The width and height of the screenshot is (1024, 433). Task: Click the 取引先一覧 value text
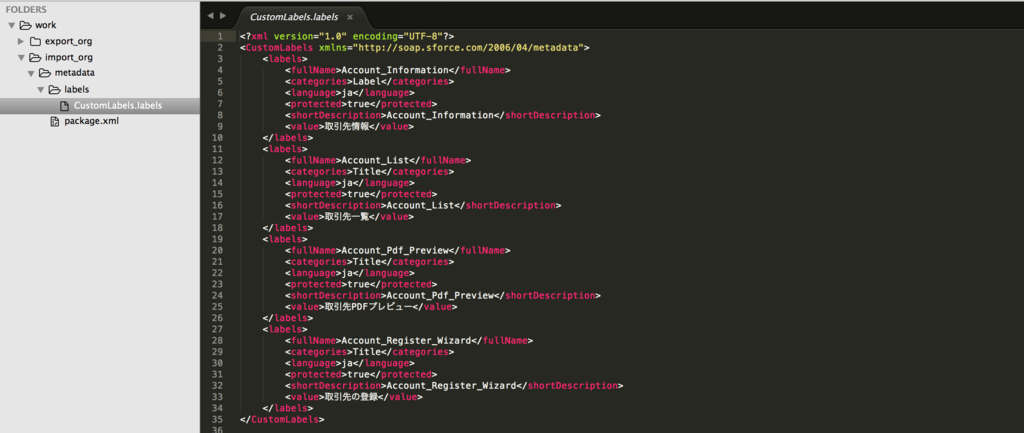click(347, 217)
